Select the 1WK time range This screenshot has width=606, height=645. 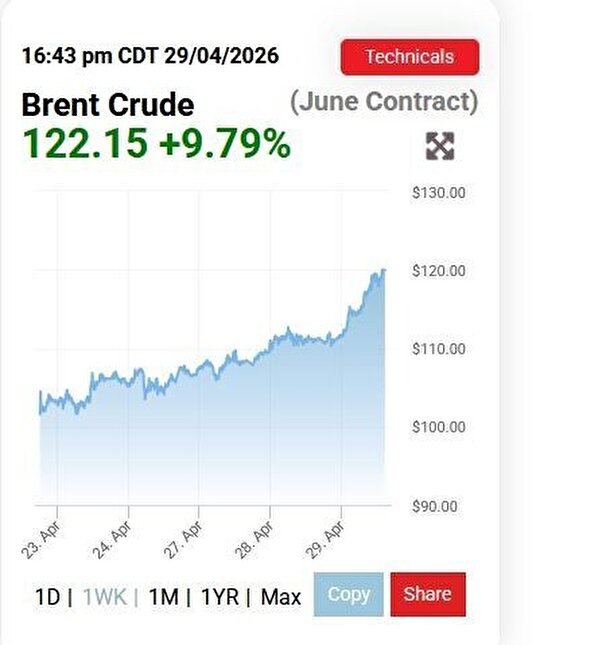[x=104, y=597]
